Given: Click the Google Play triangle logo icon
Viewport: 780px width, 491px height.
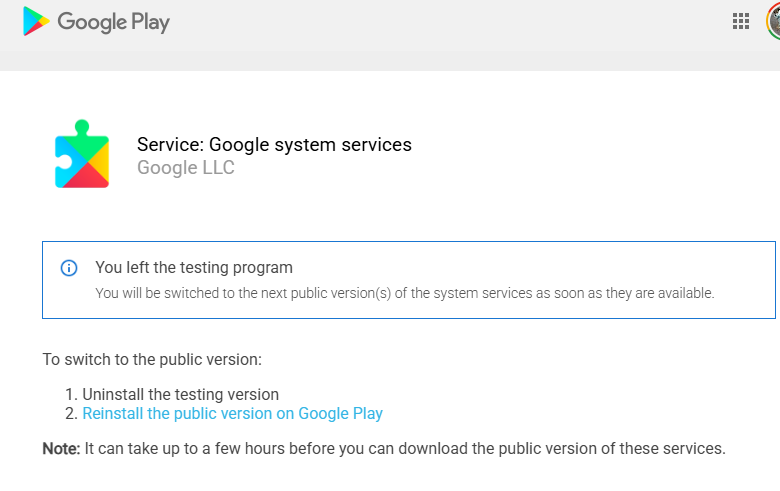Looking at the screenshot, I should [36, 21].
